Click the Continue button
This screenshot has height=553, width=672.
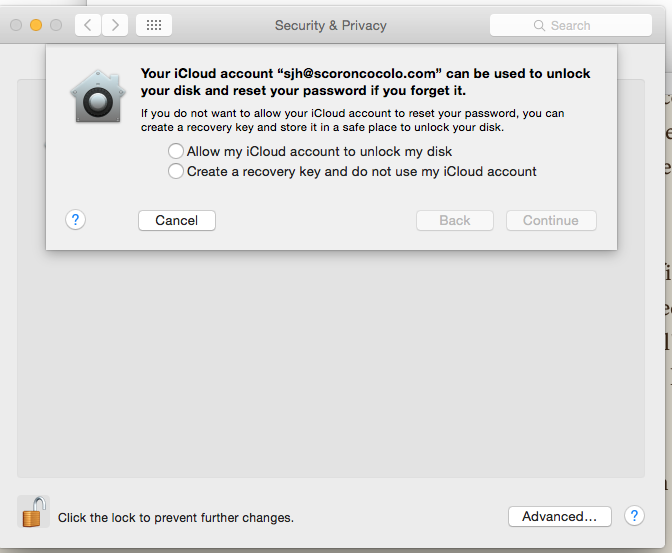click(x=551, y=220)
